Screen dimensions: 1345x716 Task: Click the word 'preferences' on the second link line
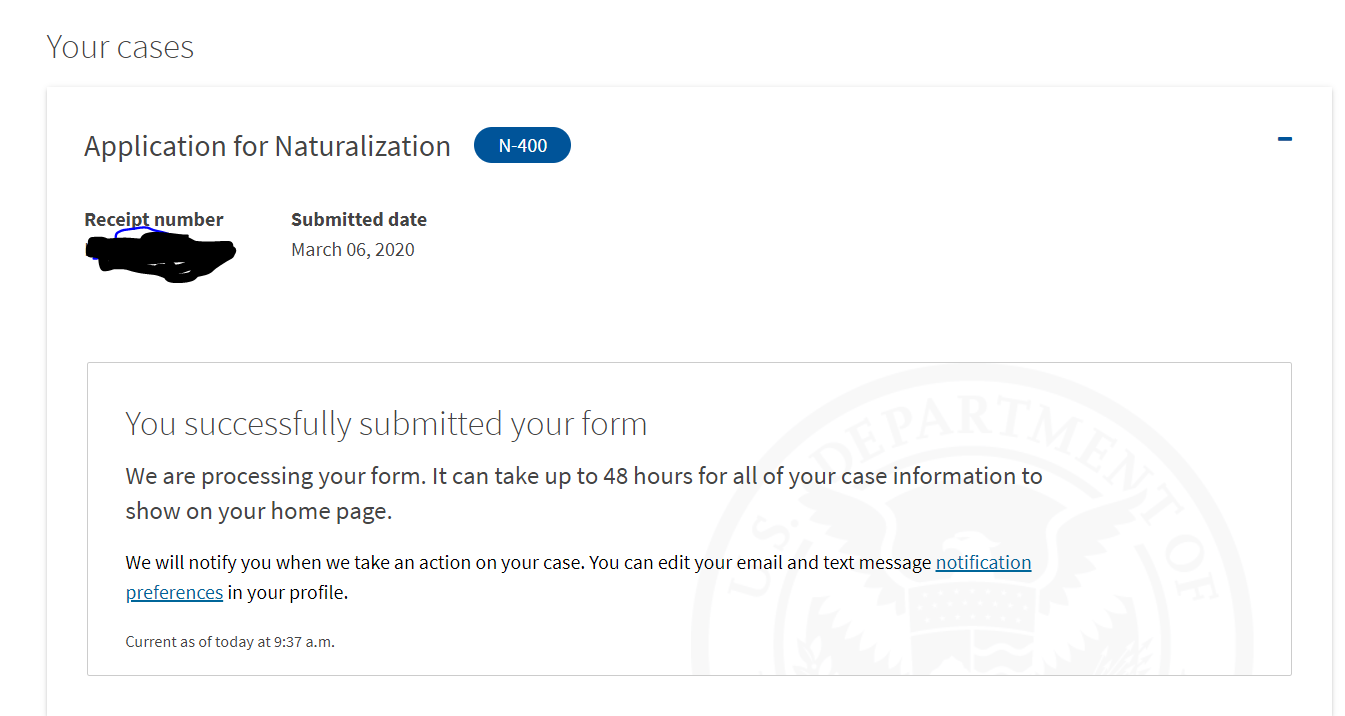174,592
